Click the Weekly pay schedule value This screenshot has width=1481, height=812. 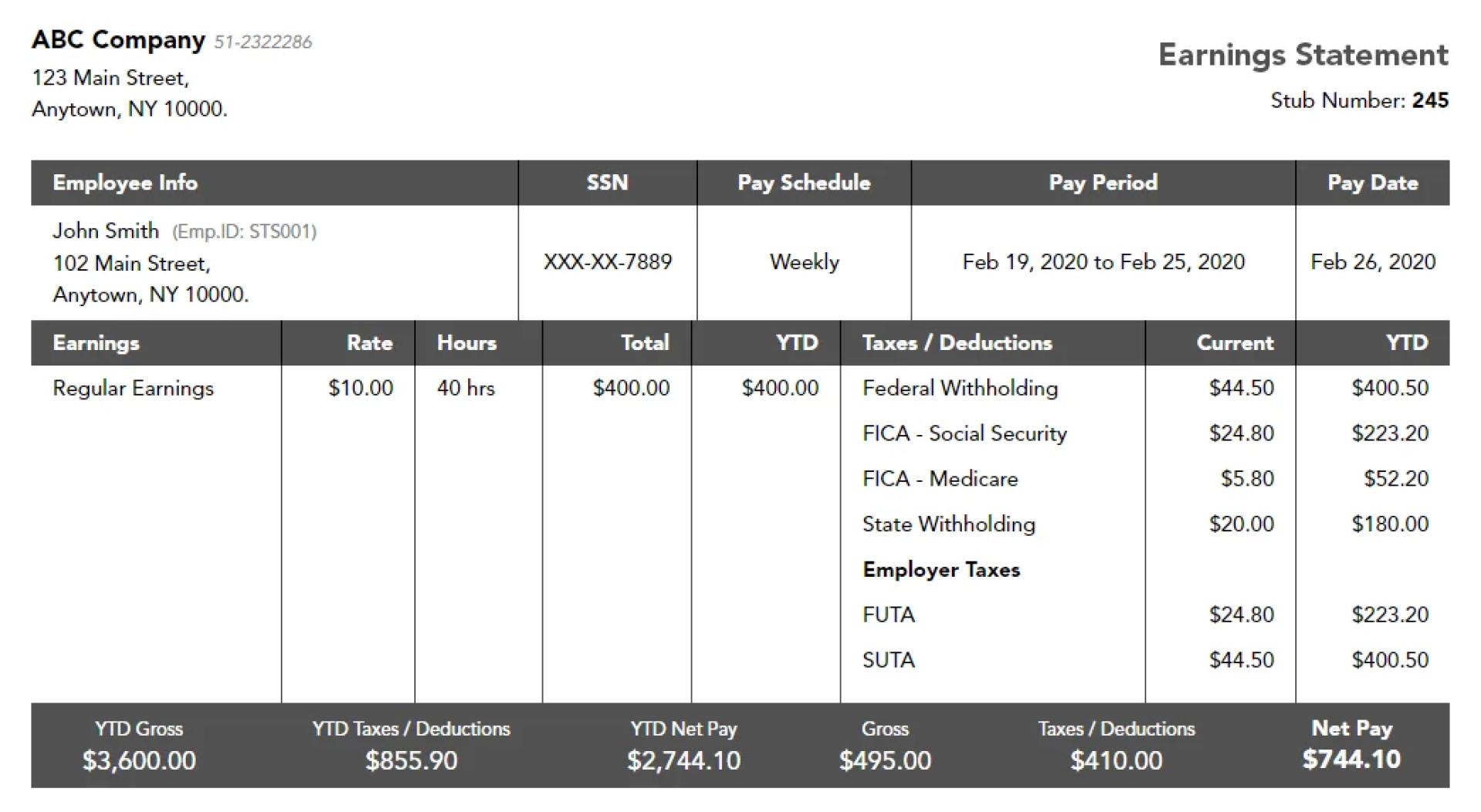(804, 262)
